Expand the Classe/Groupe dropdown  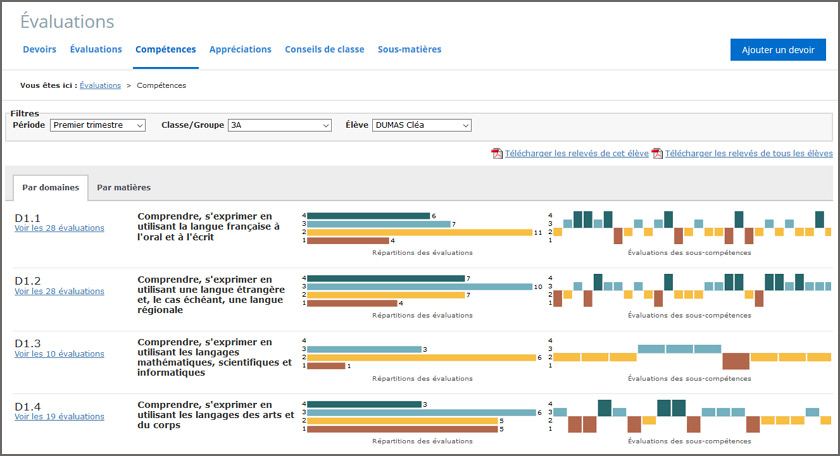[x=279, y=125]
